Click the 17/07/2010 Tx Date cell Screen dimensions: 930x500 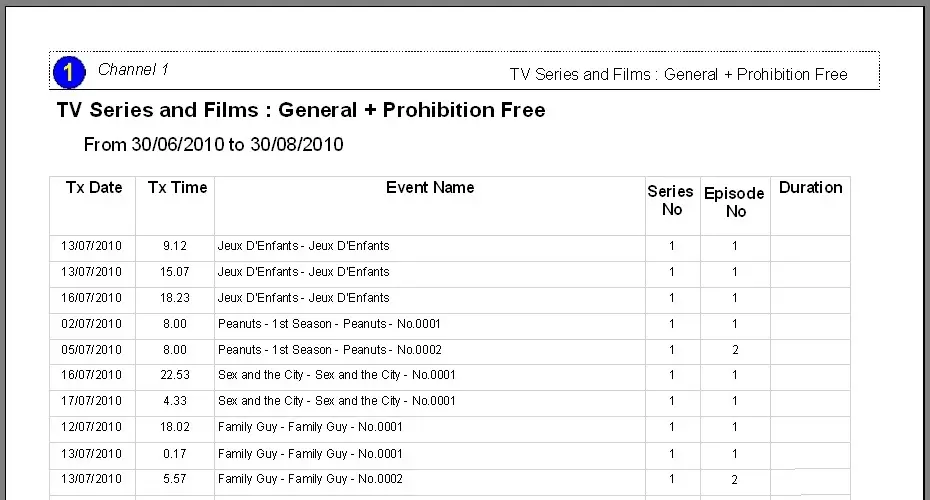click(91, 401)
